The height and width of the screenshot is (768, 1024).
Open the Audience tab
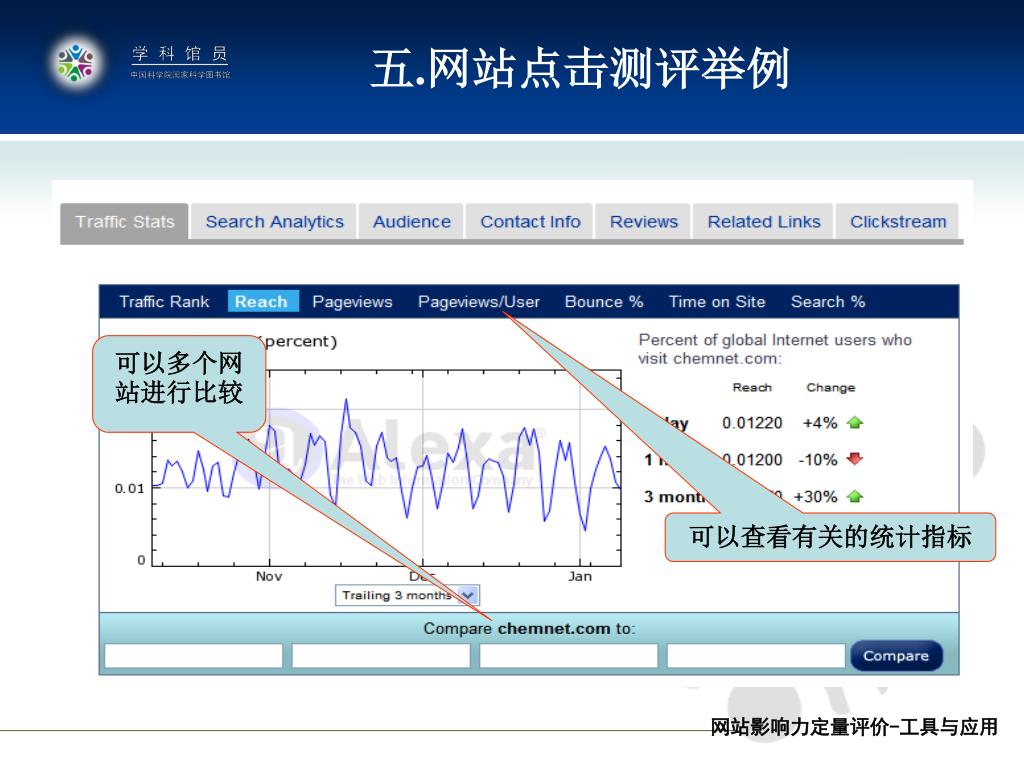tap(411, 222)
